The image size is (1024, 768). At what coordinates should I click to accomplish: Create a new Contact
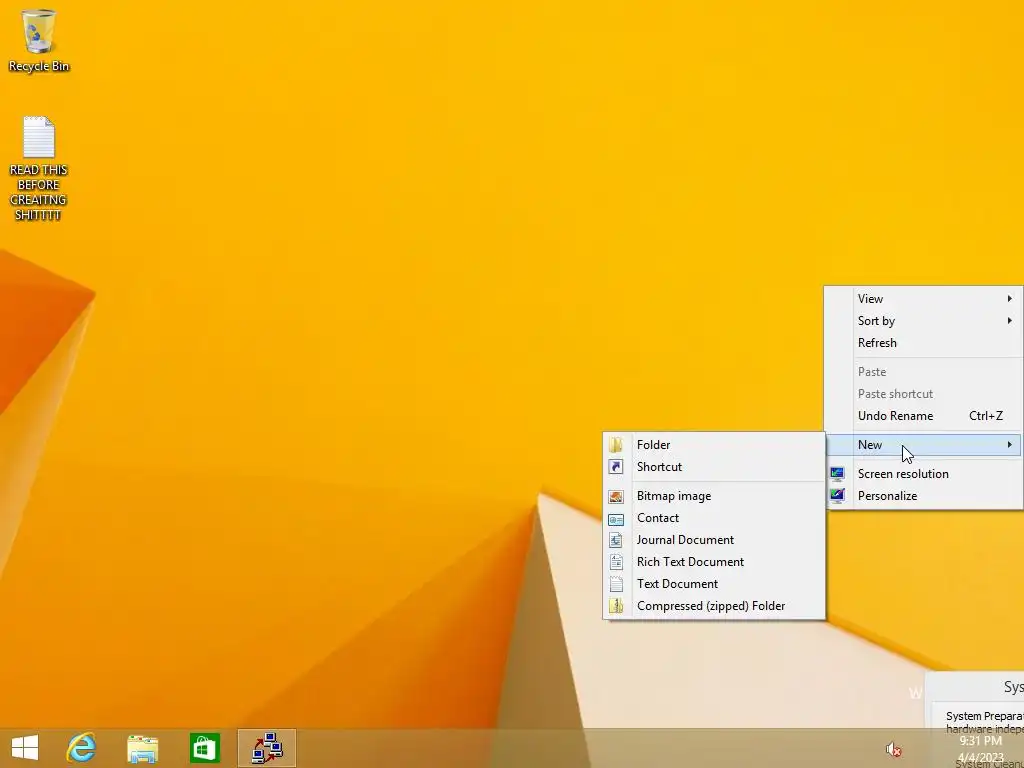tap(714, 519)
